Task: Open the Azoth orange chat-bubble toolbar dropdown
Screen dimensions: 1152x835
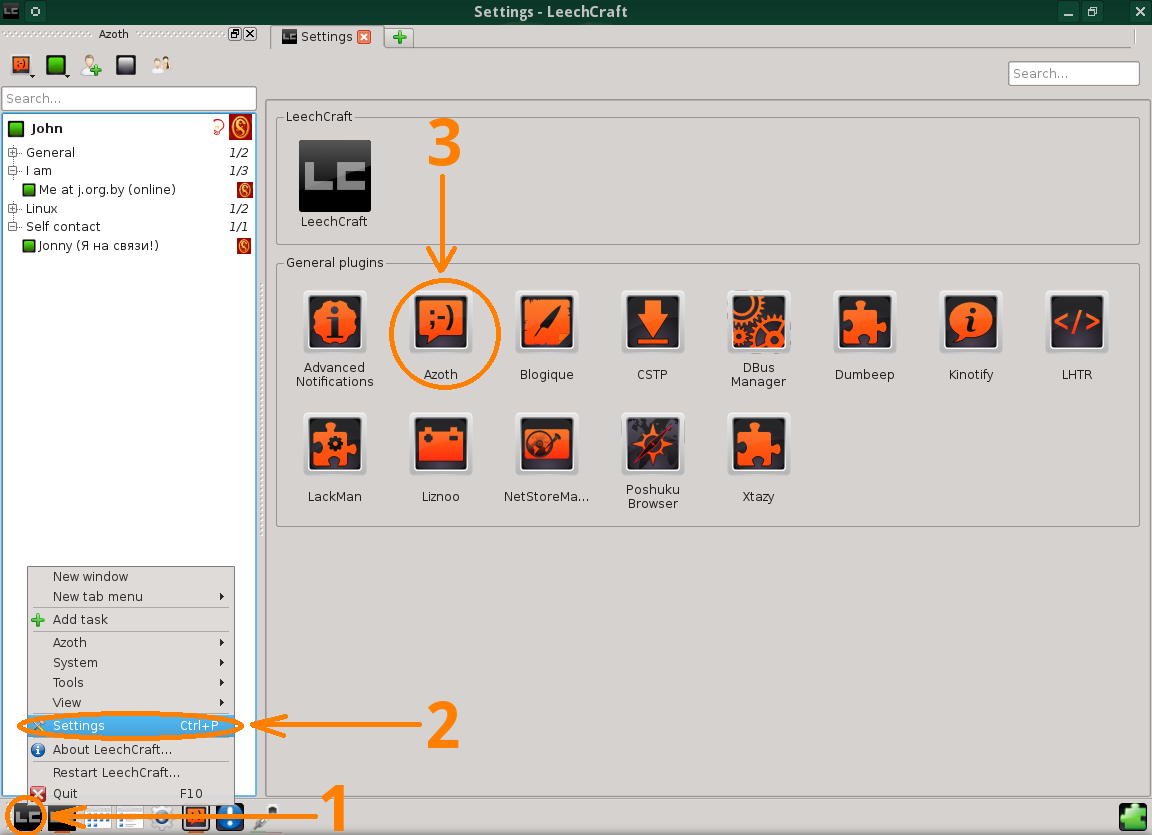Action: point(22,65)
